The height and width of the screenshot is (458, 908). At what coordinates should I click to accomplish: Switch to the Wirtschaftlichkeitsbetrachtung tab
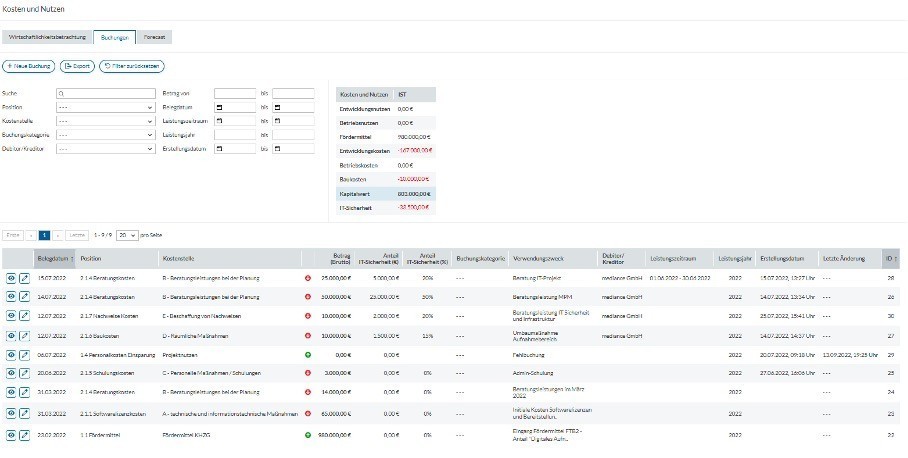coord(47,37)
